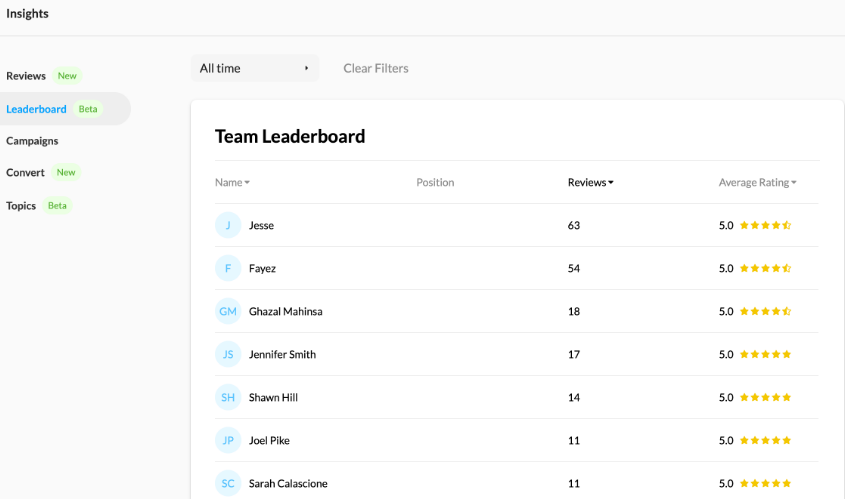Click the Beta badge beside Leaderboard
Image resolution: width=845 pixels, height=499 pixels.
point(88,109)
